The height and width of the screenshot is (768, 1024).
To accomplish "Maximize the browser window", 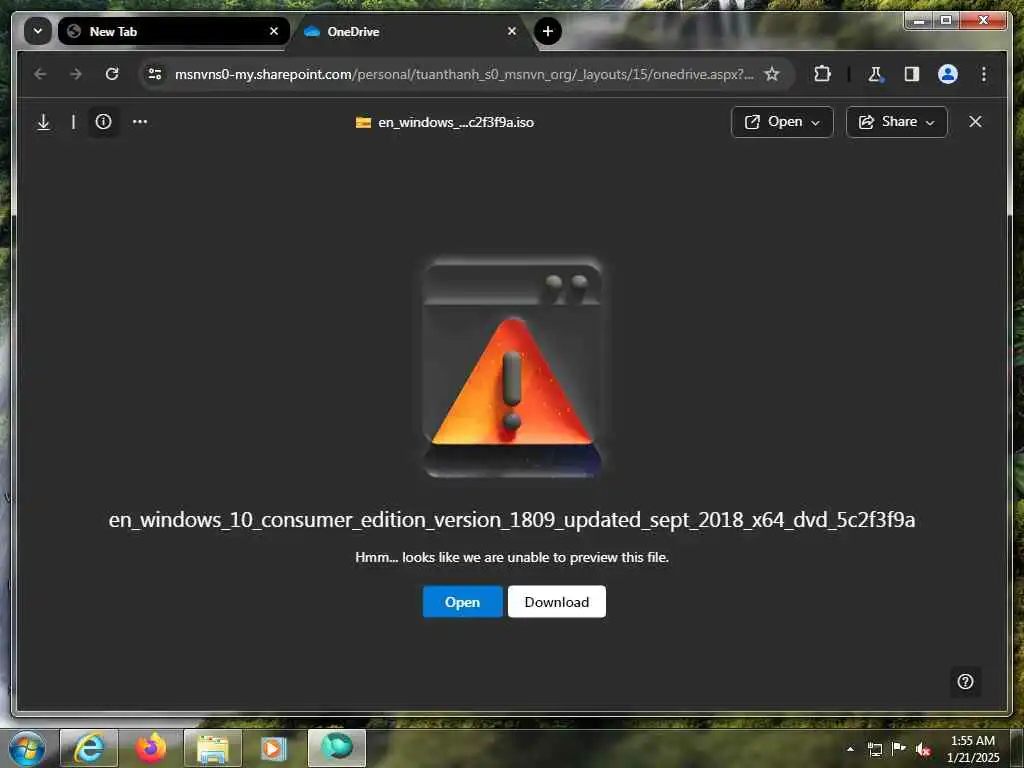I will 946,21.
